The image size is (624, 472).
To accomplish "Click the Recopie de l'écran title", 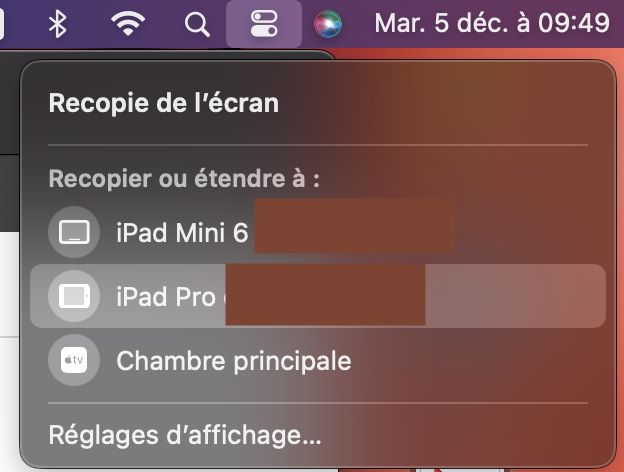I will pos(164,102).
